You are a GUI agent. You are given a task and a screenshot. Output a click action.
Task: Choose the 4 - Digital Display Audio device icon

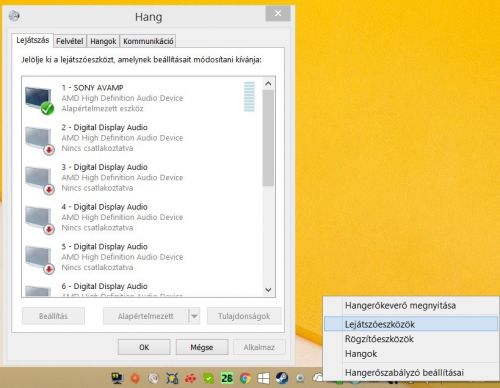tap(39, 220)
